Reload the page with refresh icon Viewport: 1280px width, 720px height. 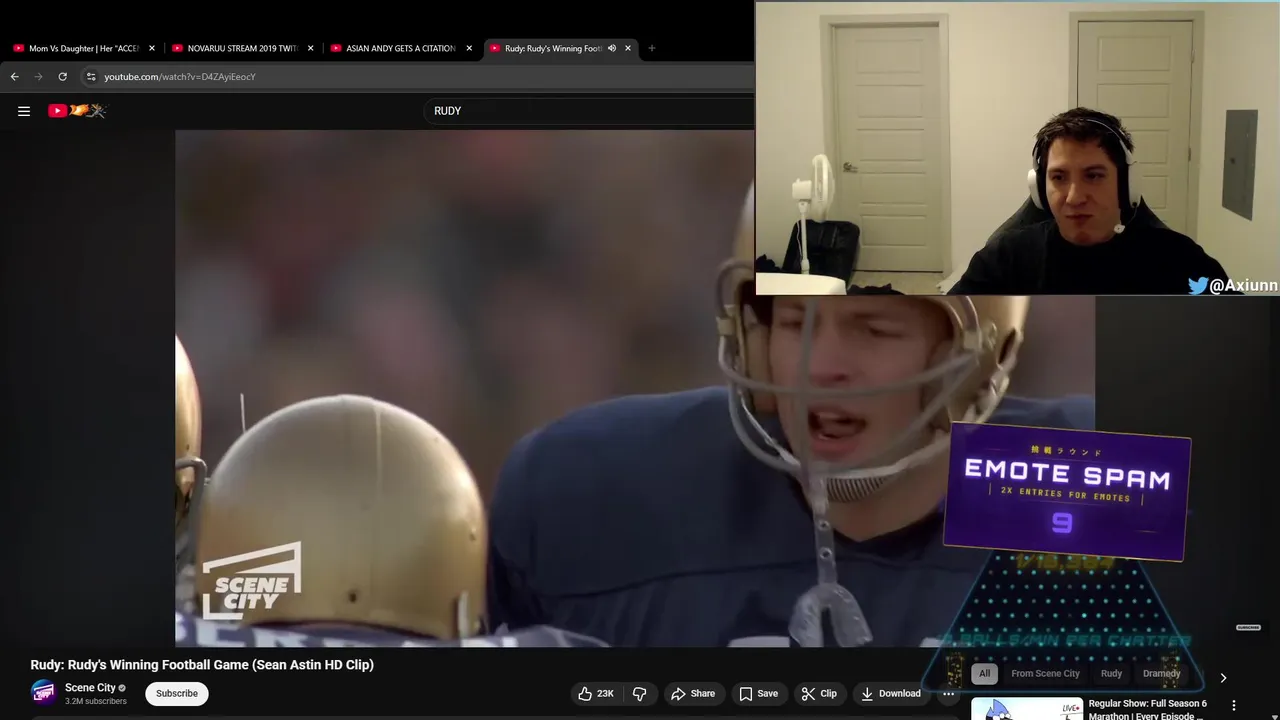[x=62, y=76]
